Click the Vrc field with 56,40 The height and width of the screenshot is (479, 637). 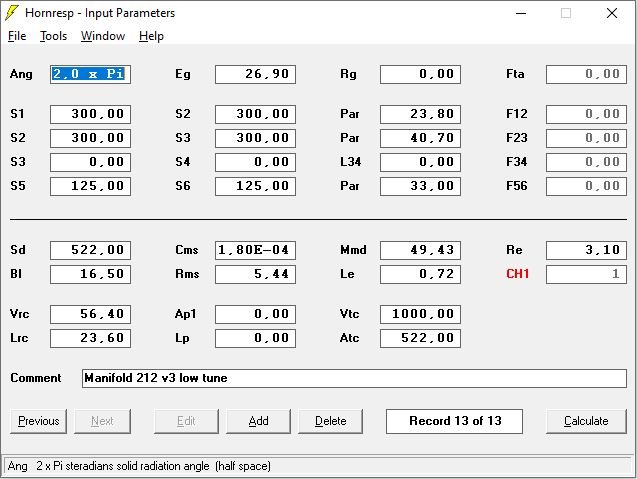(90, 314)
